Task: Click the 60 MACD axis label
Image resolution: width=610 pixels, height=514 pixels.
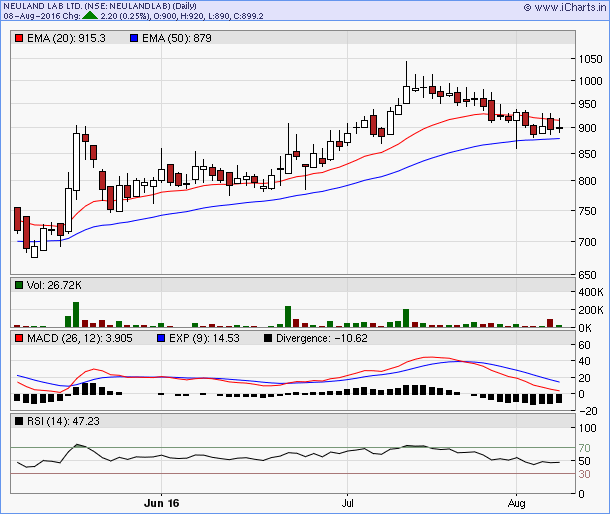Action: pos(584,345)
